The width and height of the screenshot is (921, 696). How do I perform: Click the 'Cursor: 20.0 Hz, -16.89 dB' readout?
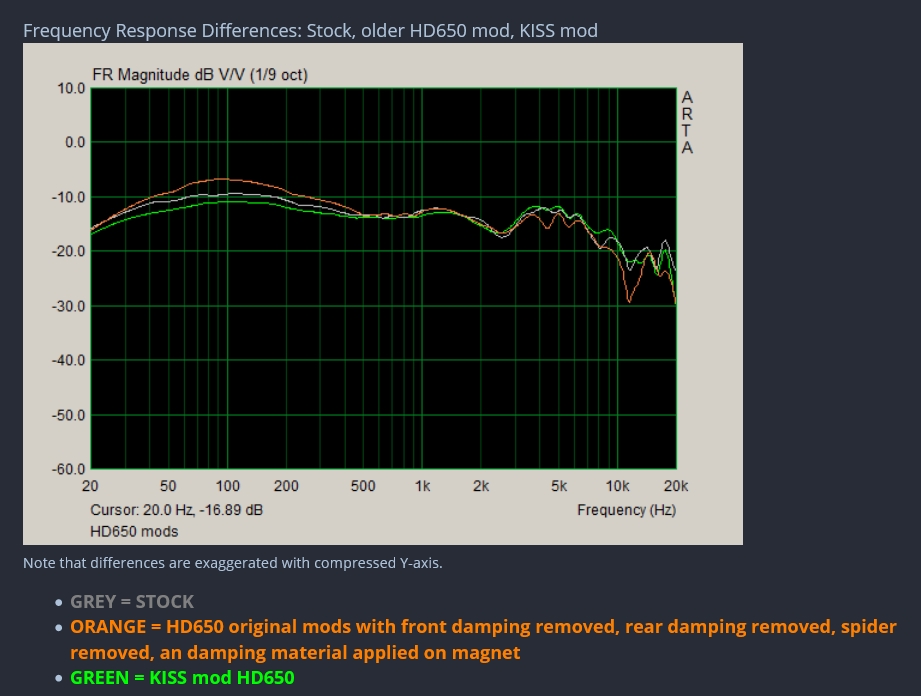[x=176, y=510]
